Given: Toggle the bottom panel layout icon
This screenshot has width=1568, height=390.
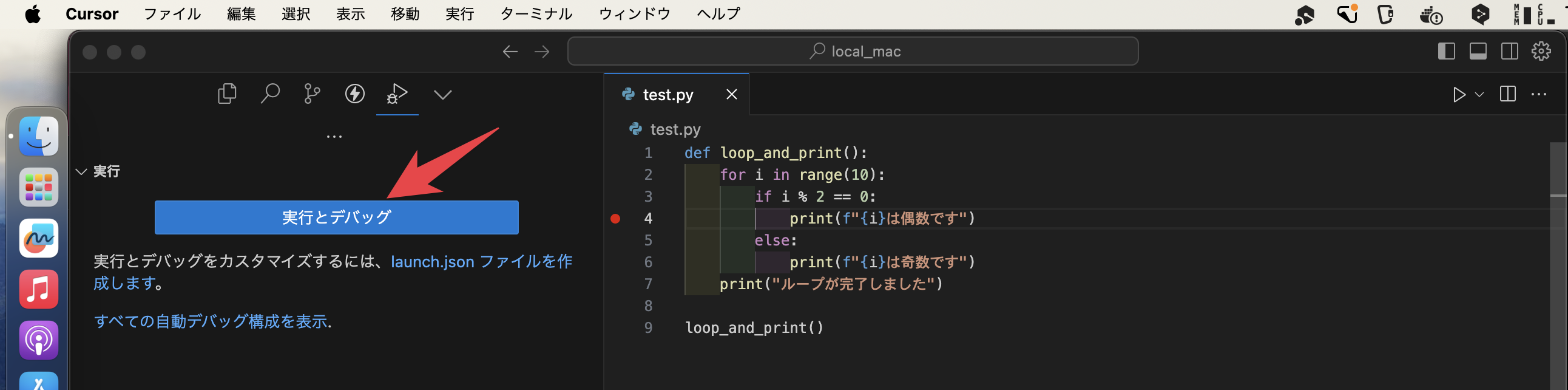Looking at the screenshot, I should pyautogui.click(x=1478, y=51).
